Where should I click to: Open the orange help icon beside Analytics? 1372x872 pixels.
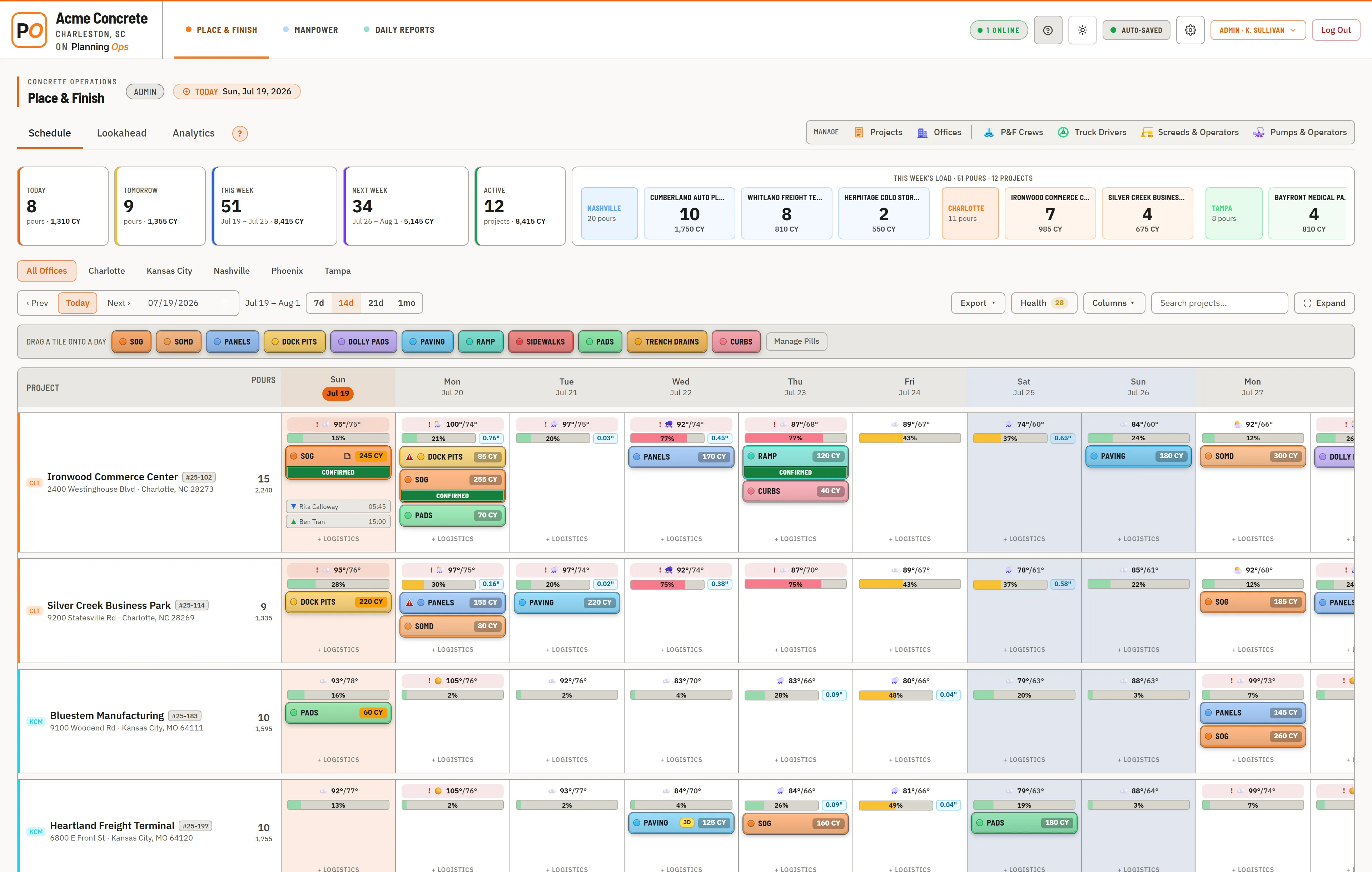pyautogui.click(x=240, y=133)
